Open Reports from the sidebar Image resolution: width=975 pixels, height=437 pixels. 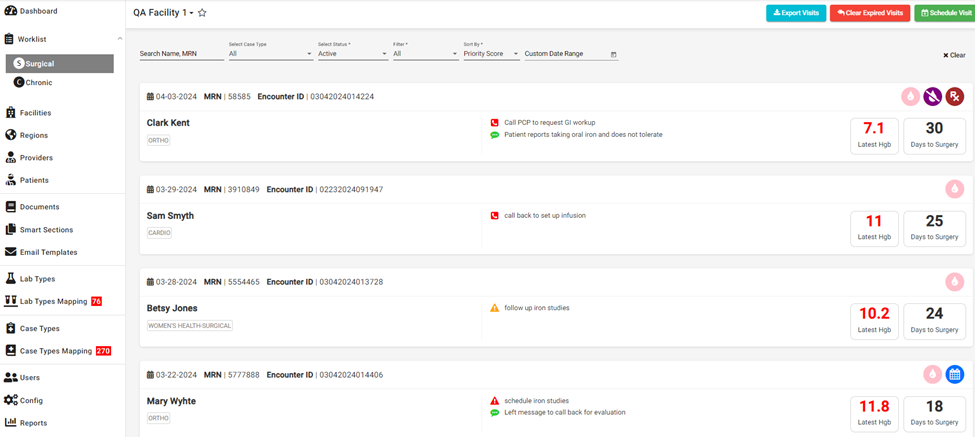tap(33, 423)
